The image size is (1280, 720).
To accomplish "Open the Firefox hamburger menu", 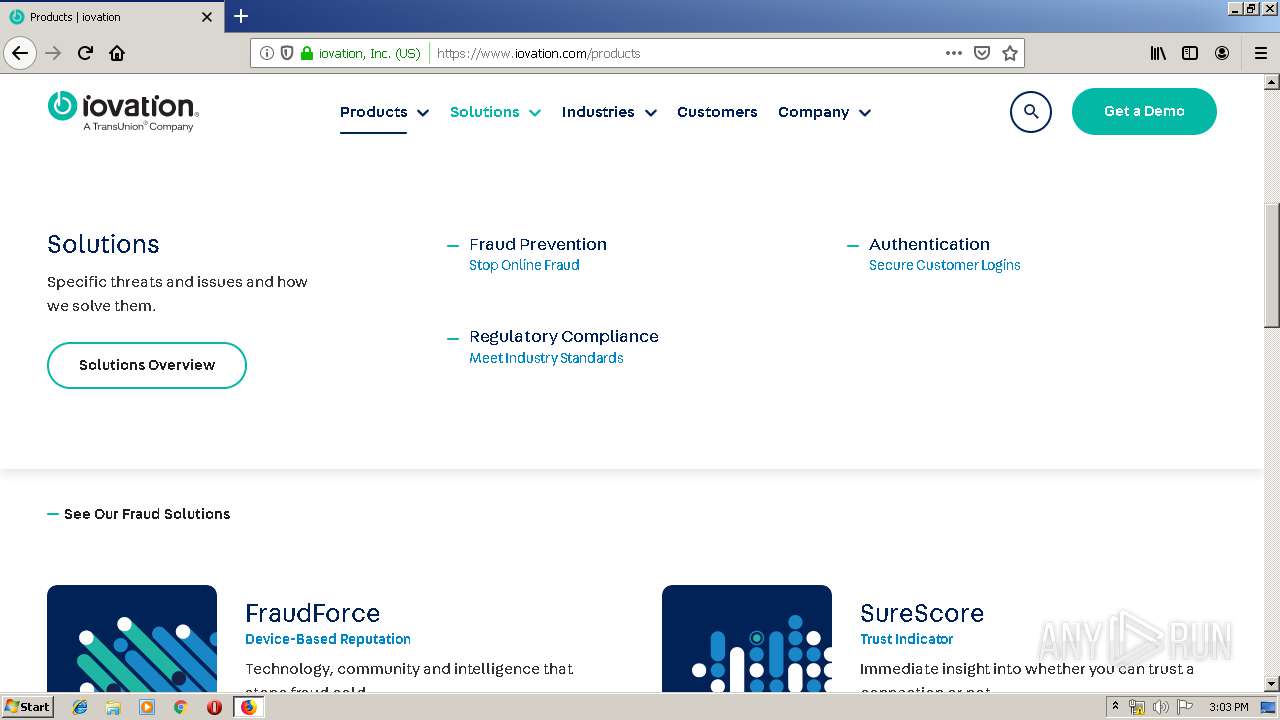I will point(1260,53).
